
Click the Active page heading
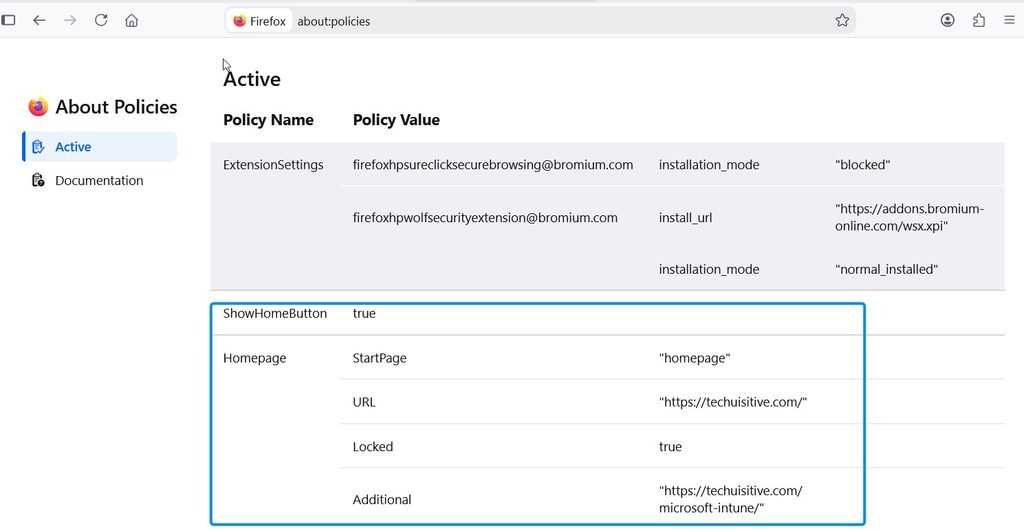click(252, 79)
